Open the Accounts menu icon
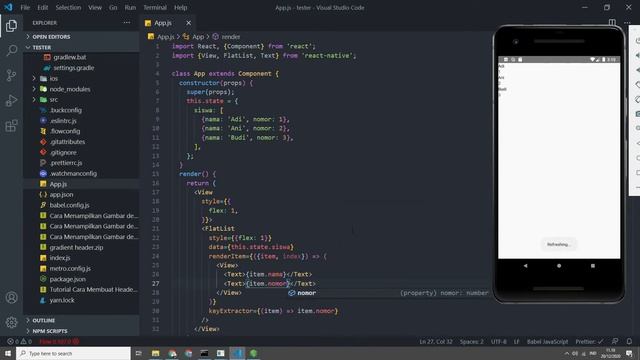Image resolution: width=640 pixels, height=360 pixels. (x=11, y=298)
